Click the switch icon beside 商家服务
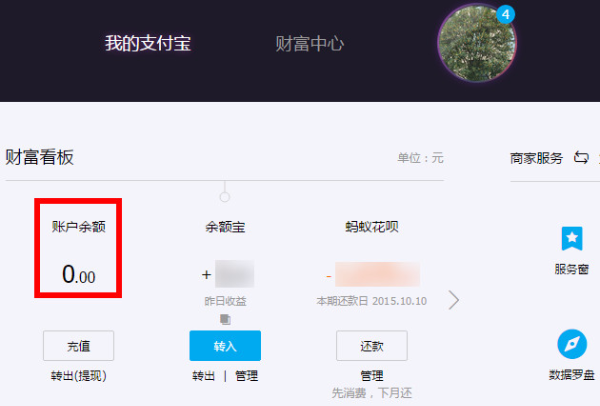 coord(581,158)
